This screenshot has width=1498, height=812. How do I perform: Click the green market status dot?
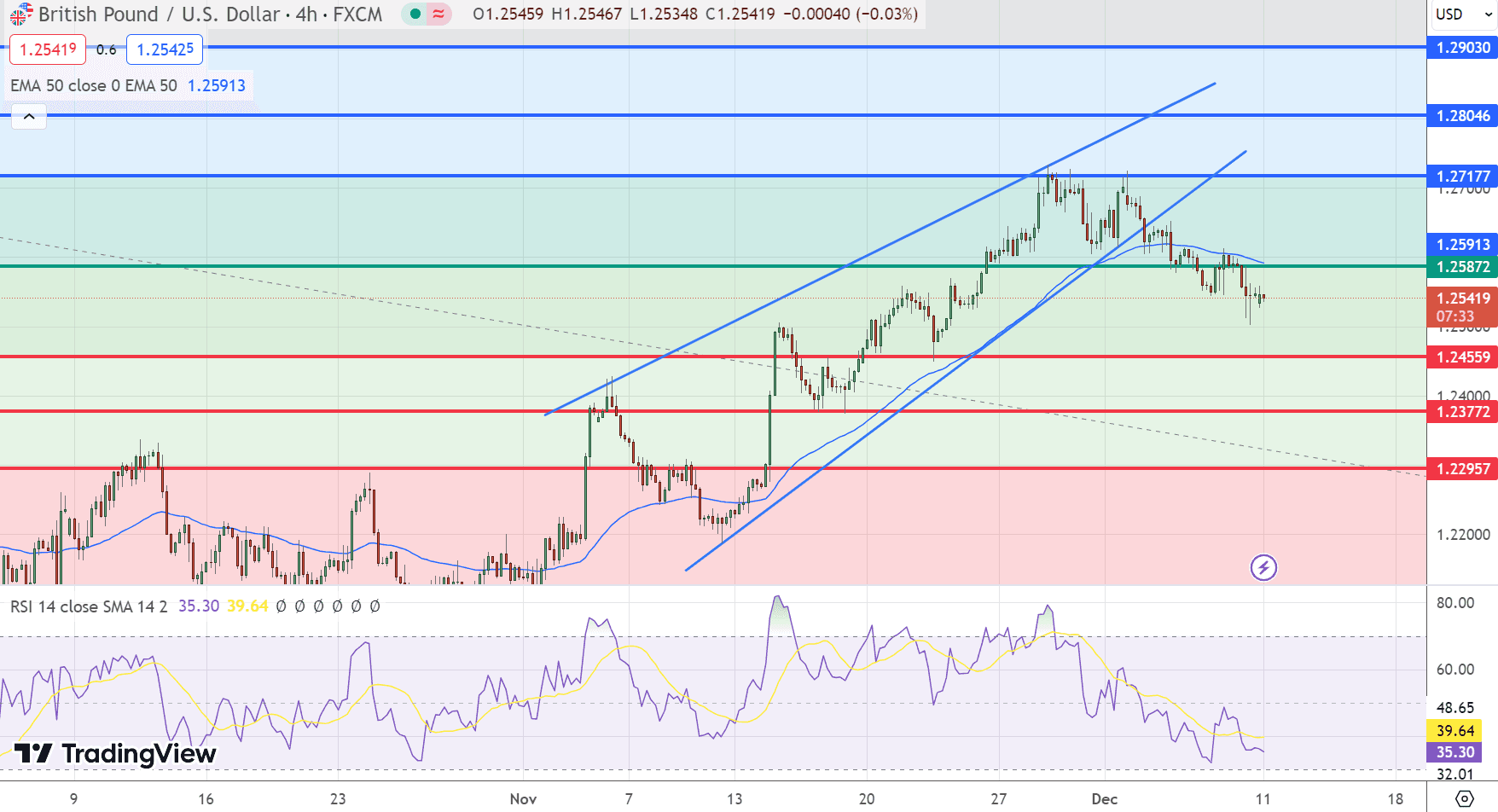(415, 14)
